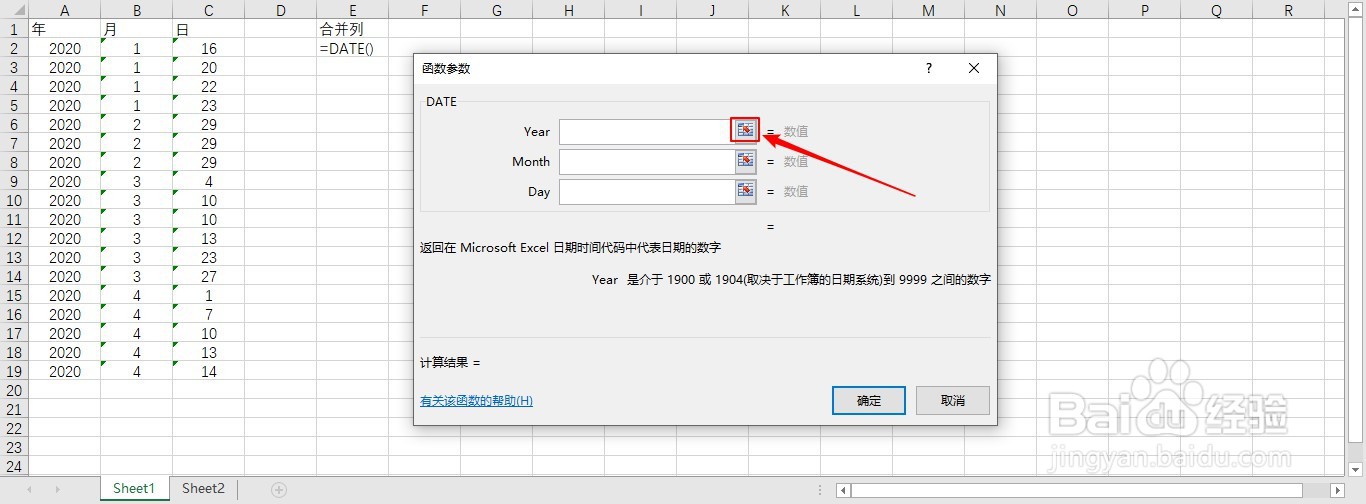The width and height of the screenshot is (1366, 504).
Task: Select column D header
Action: click(x=280, y=10)
